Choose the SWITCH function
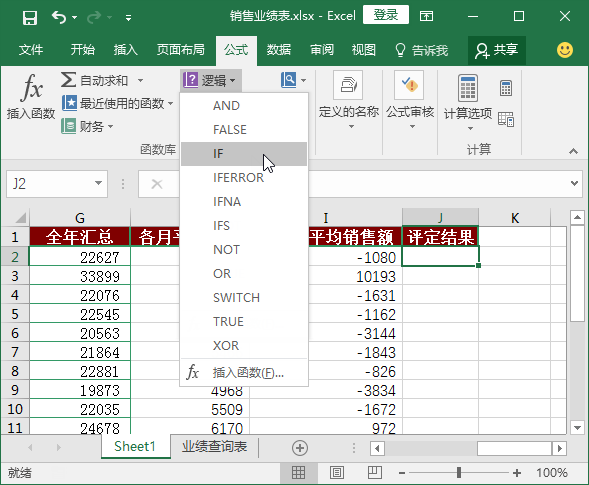Screen dimensions: 589x485 [x=244, y=298]
